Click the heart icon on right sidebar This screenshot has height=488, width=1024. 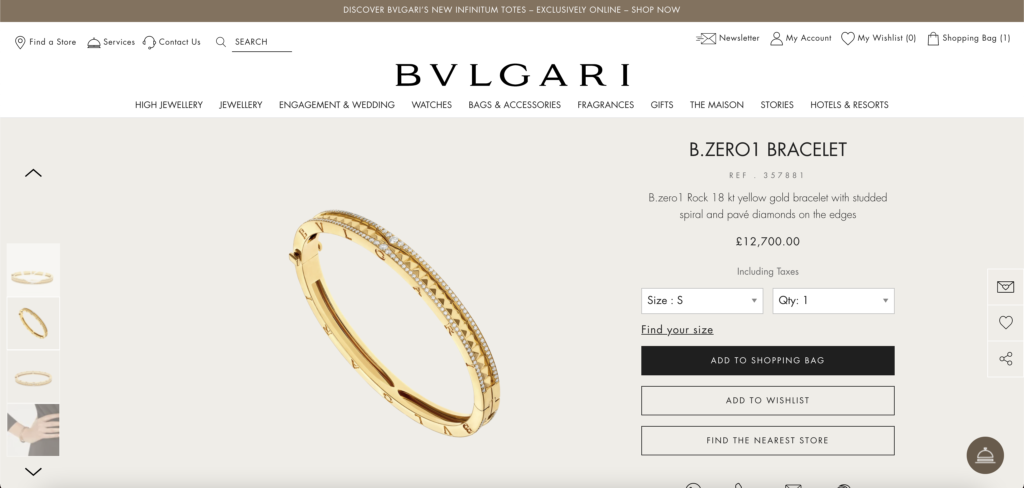(x=1006, y=322)
